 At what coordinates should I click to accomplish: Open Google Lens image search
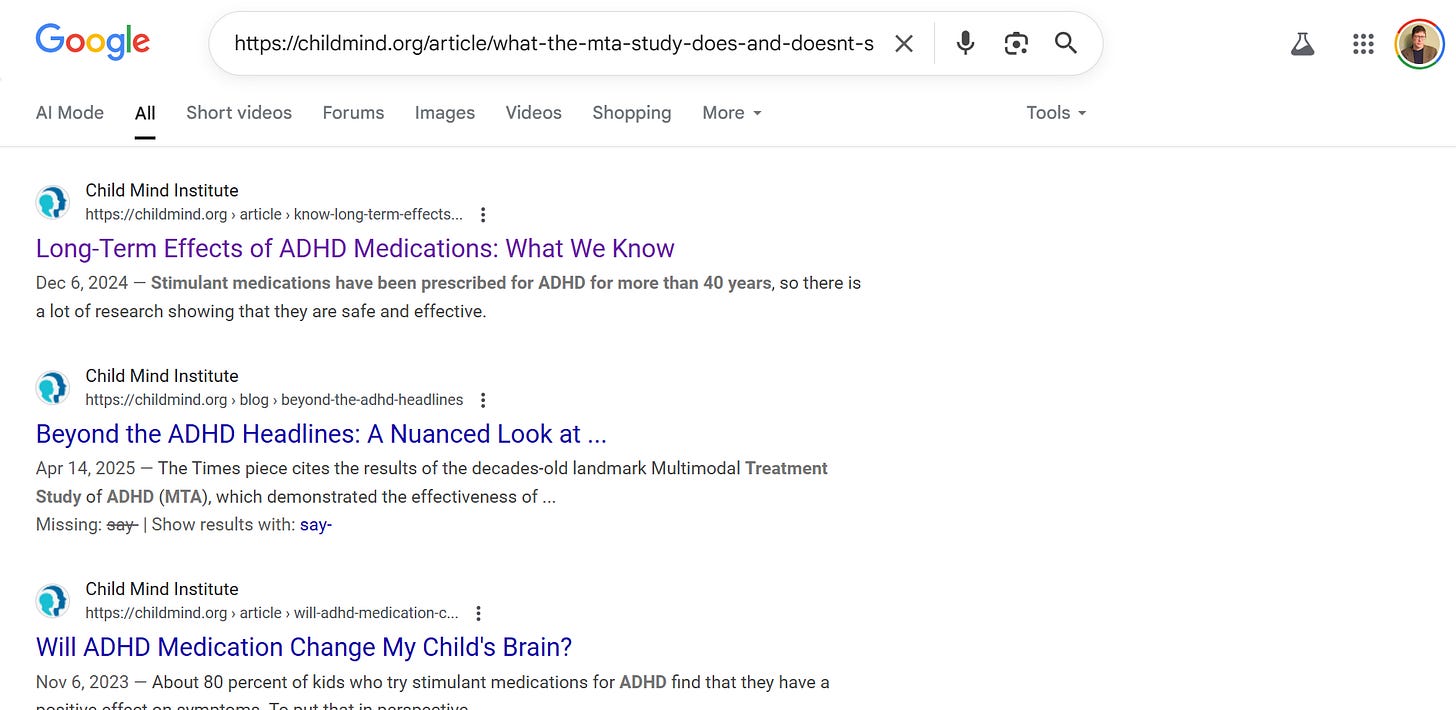(x=1016, y=43)
